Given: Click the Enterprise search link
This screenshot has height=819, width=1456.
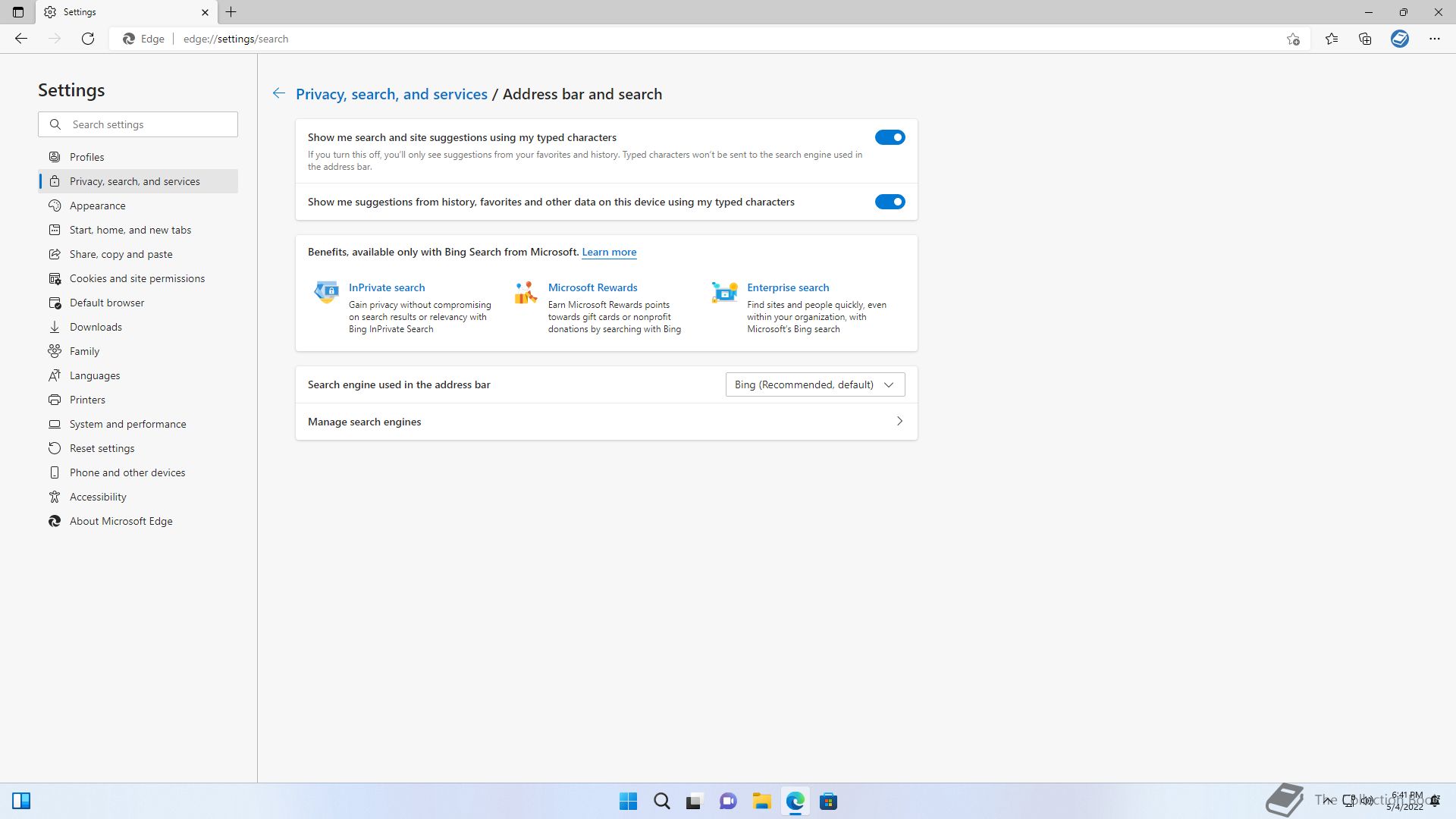Looking at the screenshot, I should 788,287.
